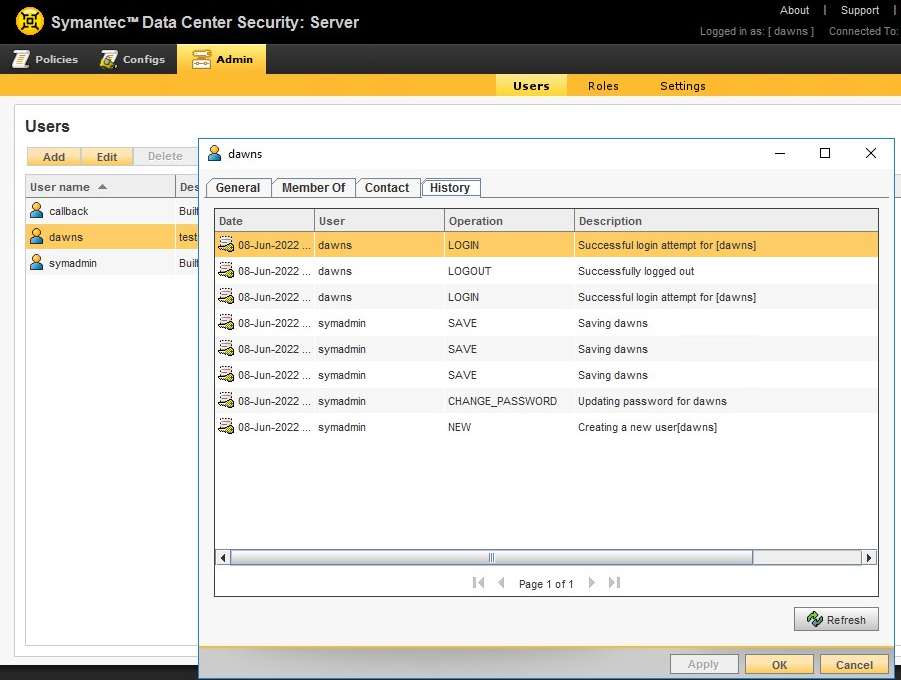This screenshot has width=901, height=680.
Task: Select the callback user name
Action: 68,211
